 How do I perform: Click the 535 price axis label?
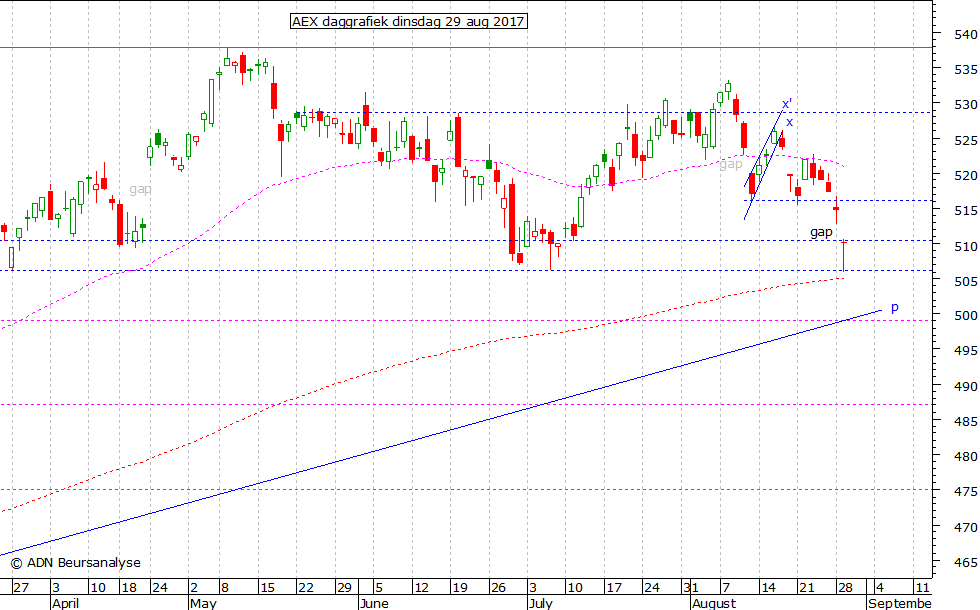(966, 69)
